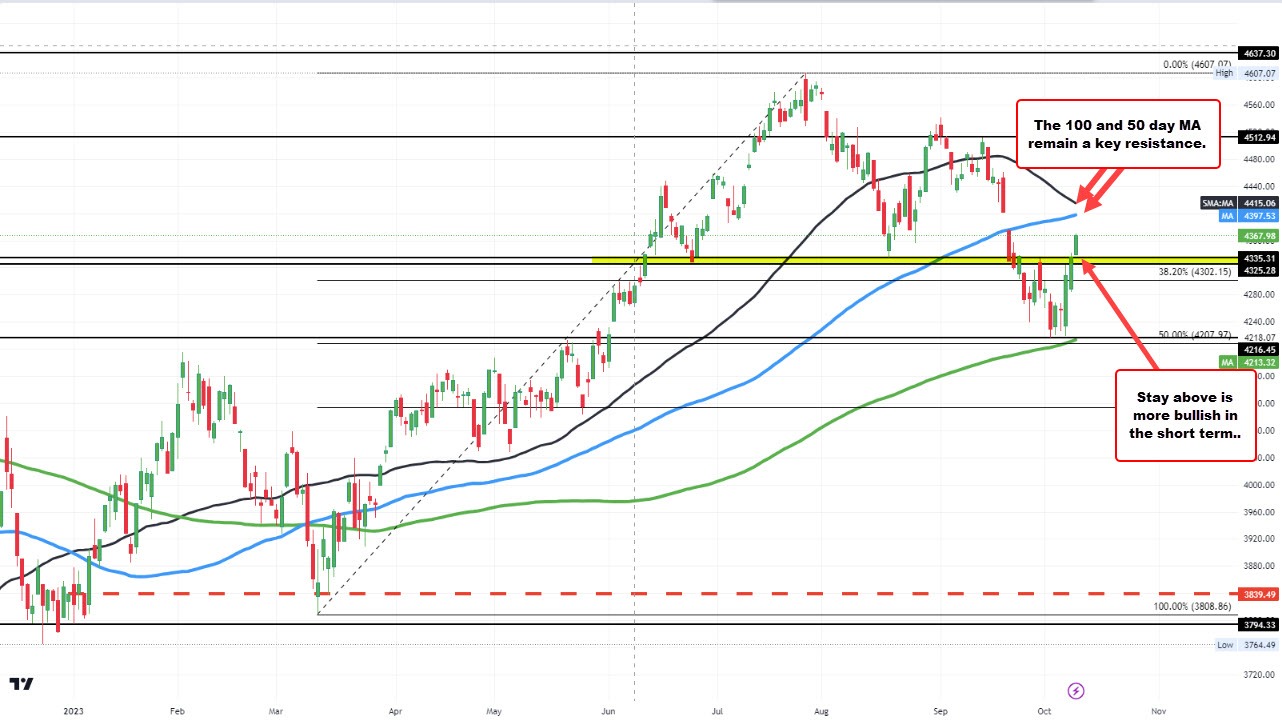Click the '100 and 50 day MA' annotation box
This screenshot has width=1282, height=721.
[x=1117, y=135]
